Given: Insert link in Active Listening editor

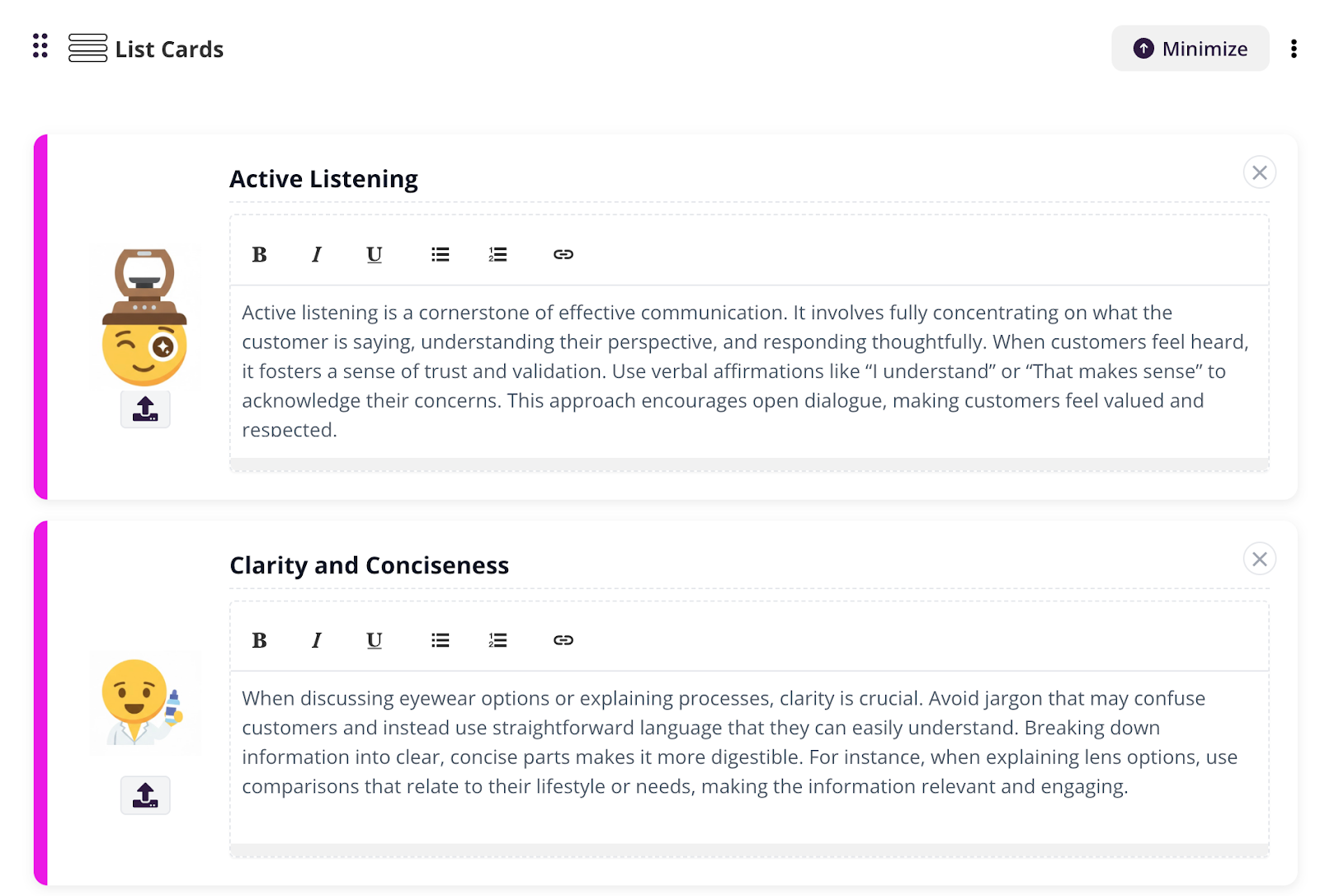Looking at the screenshot, I should (563, 255).
